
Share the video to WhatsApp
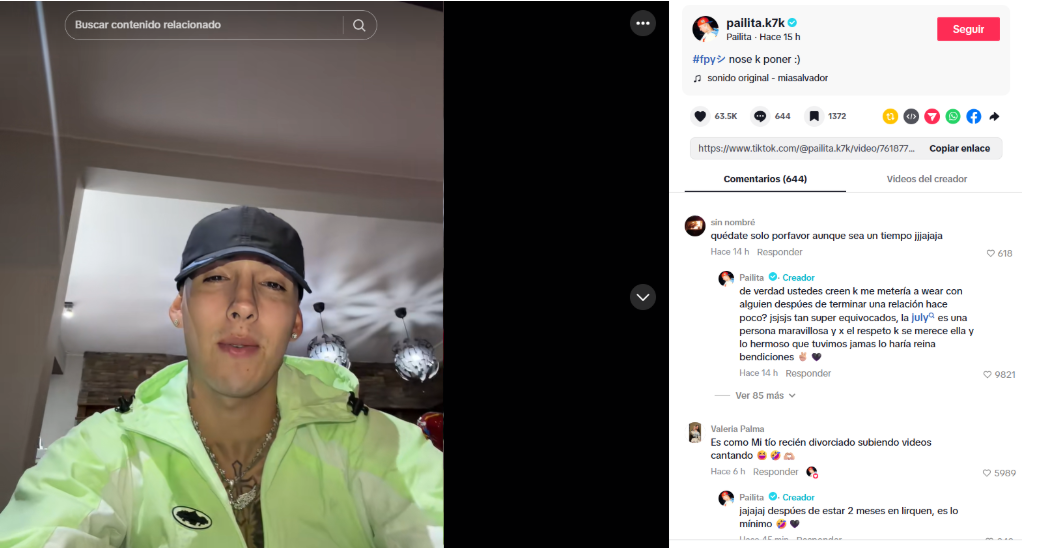tap(953, 116)
